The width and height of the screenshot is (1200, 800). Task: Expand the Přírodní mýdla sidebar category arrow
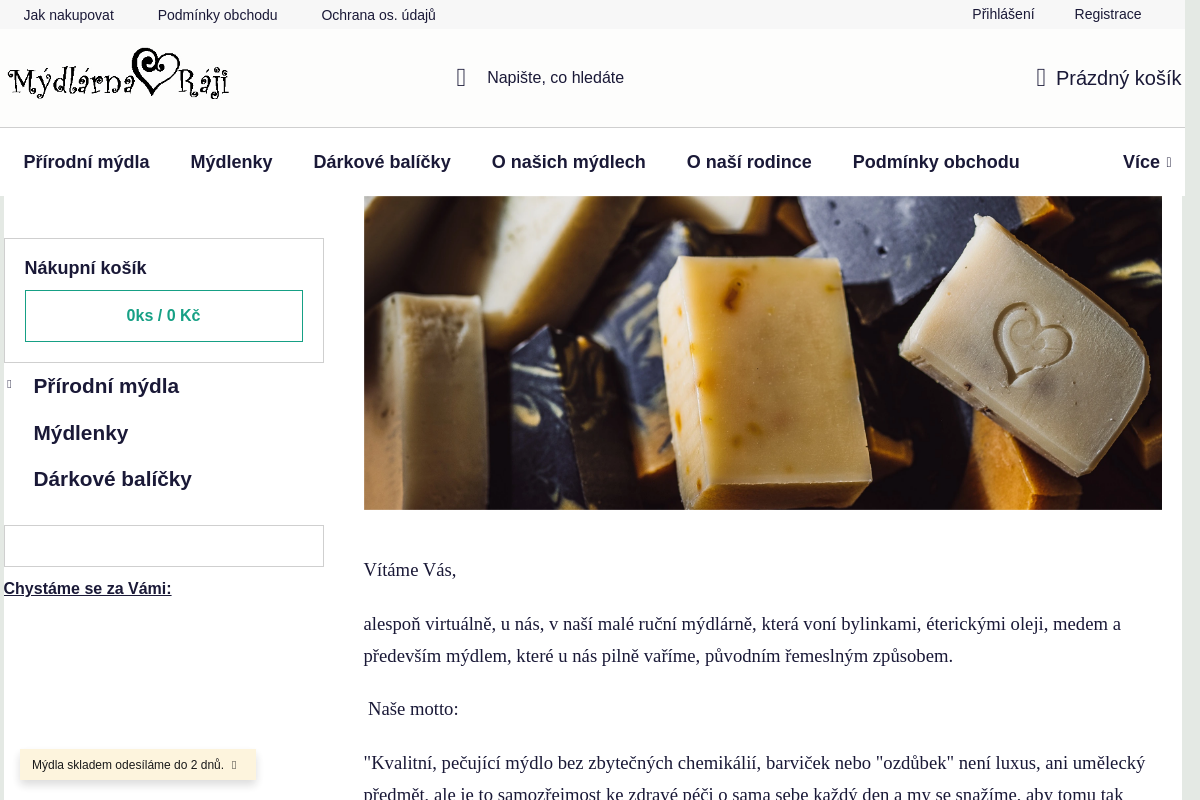click(10, 385)
